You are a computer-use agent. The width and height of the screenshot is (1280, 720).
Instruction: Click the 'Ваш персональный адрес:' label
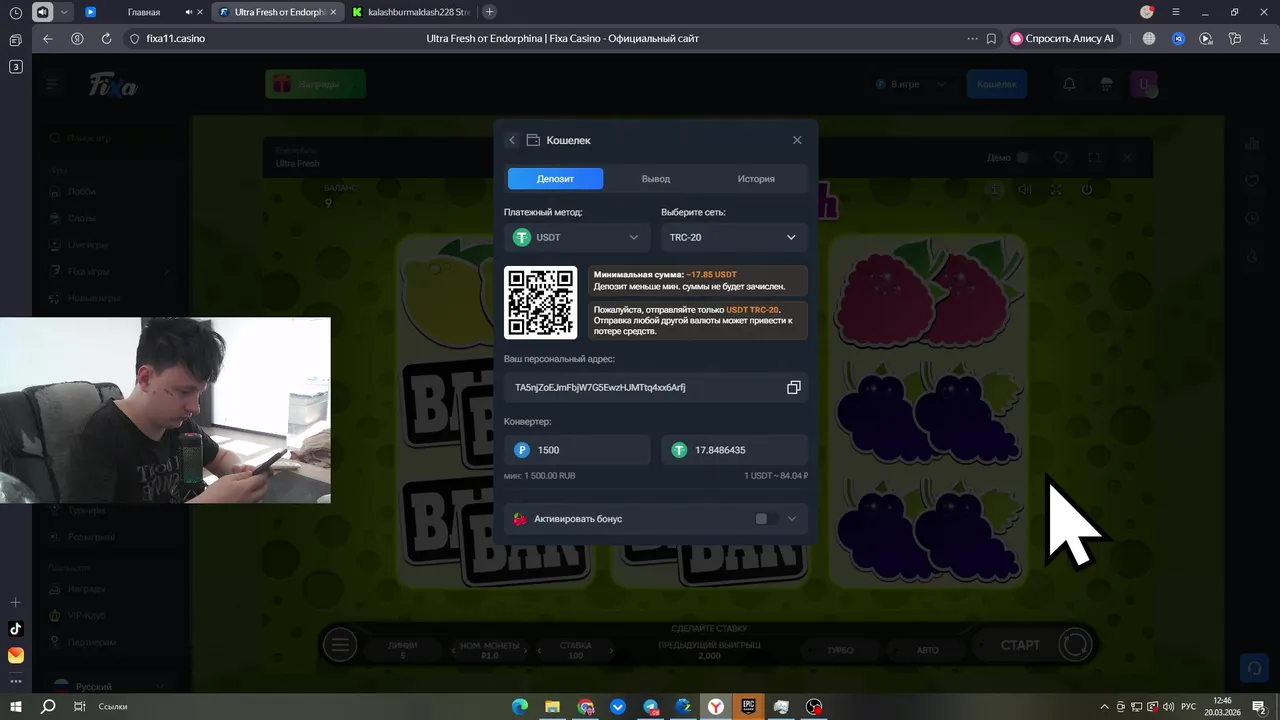click(559, 358)
